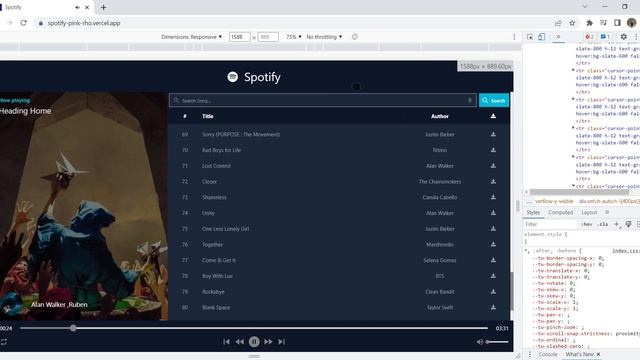Show more DevTools tabs chevron
The height and width of the screenshot is (360, 640).
tap(558, 37)
